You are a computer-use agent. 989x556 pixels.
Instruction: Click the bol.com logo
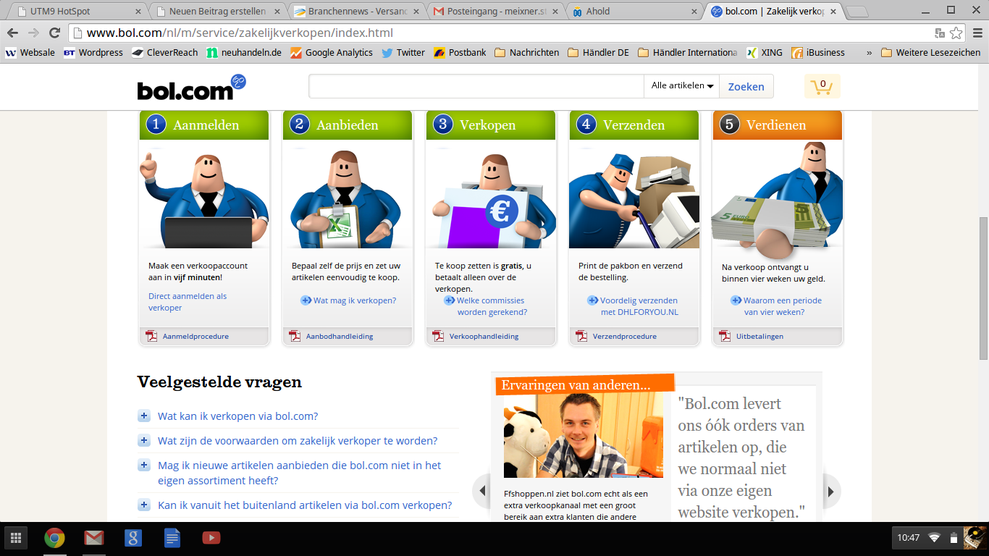(x=191, y=88)
